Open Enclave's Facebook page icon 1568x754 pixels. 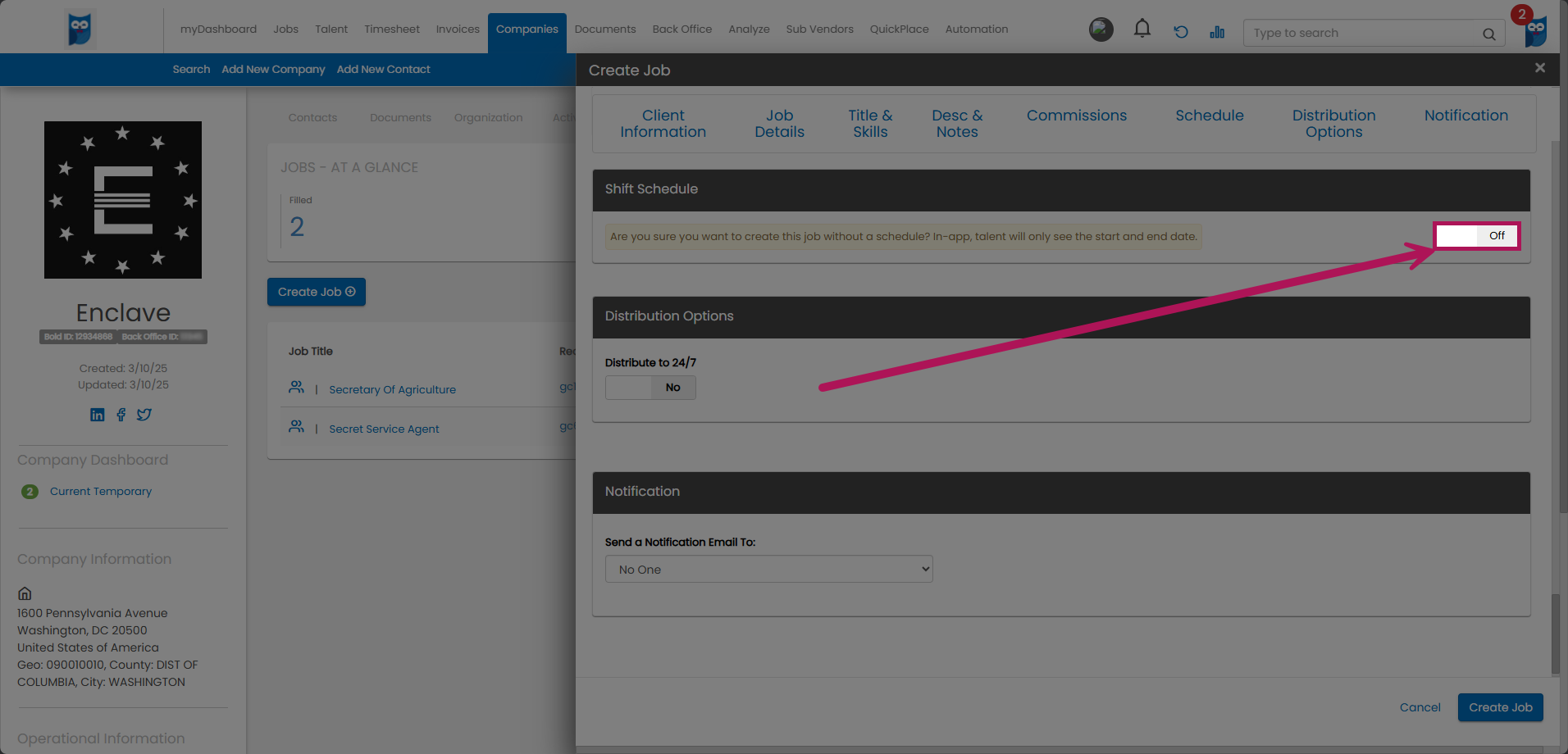coord(121,415)
